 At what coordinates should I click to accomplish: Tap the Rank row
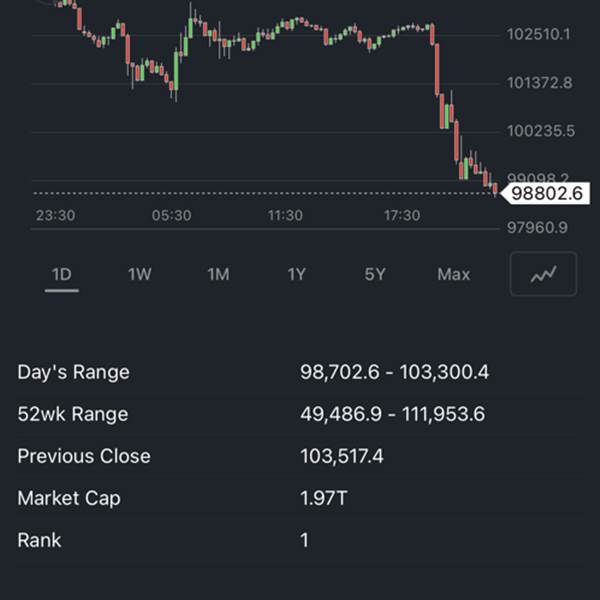300,540
